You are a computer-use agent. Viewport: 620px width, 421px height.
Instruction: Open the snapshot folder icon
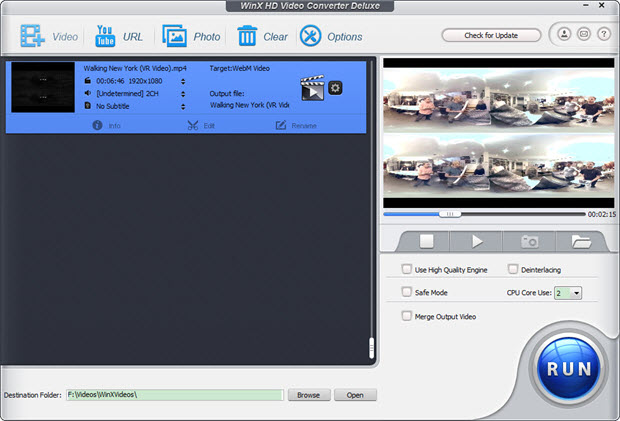[581, 241]
